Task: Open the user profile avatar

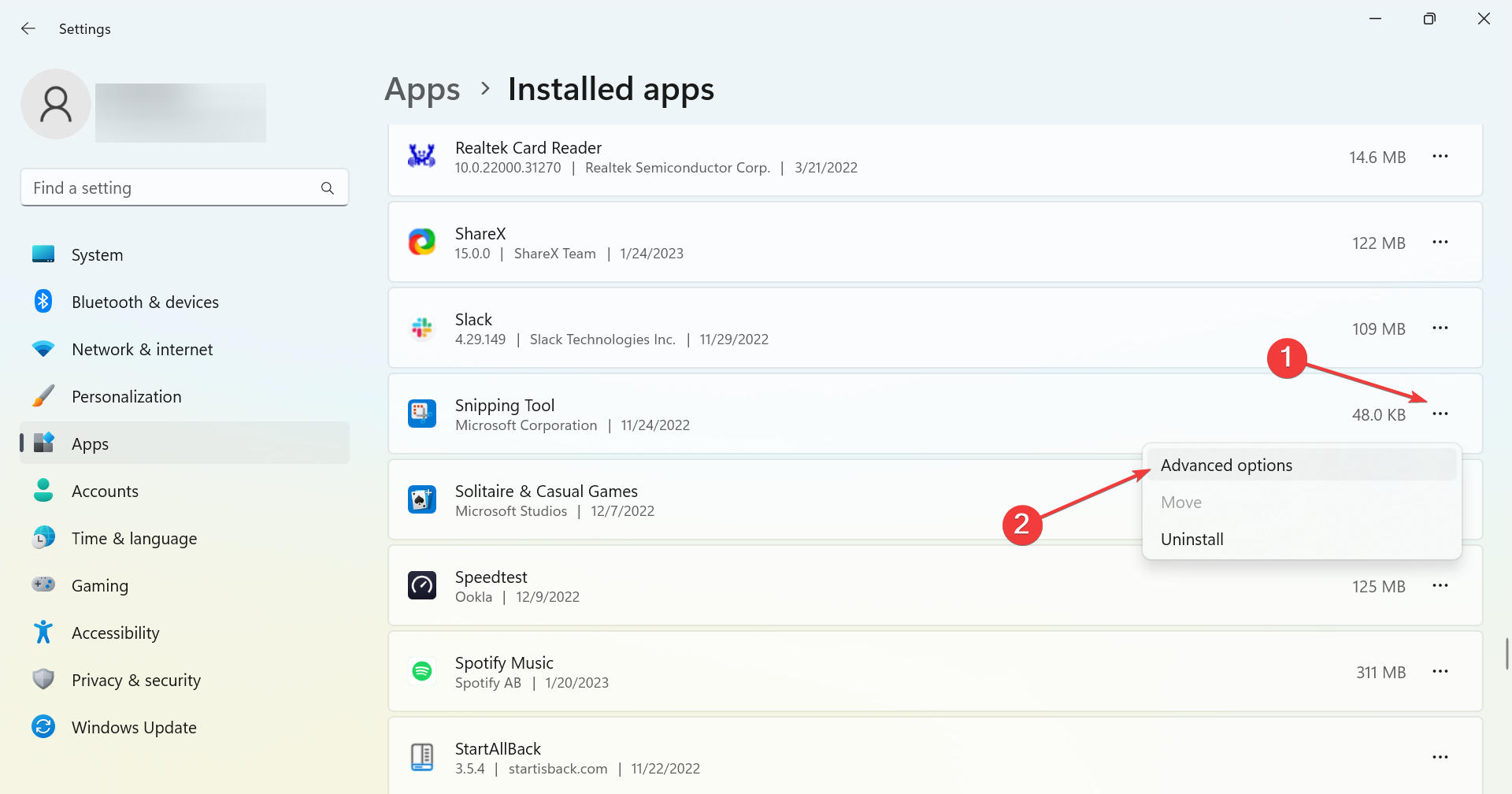Action: point(56,104)
